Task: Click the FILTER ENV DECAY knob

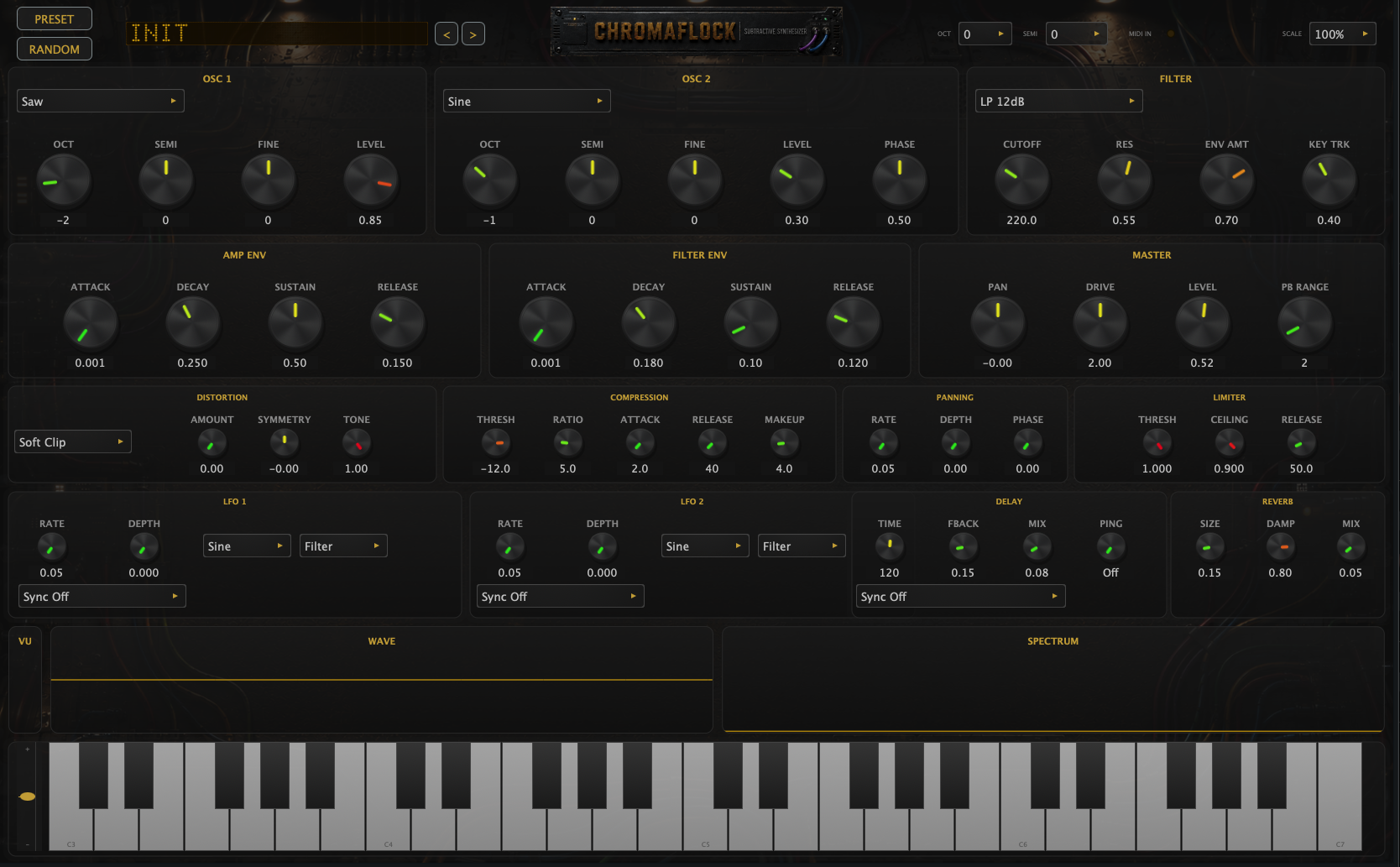Action: (x=649, y=323)
